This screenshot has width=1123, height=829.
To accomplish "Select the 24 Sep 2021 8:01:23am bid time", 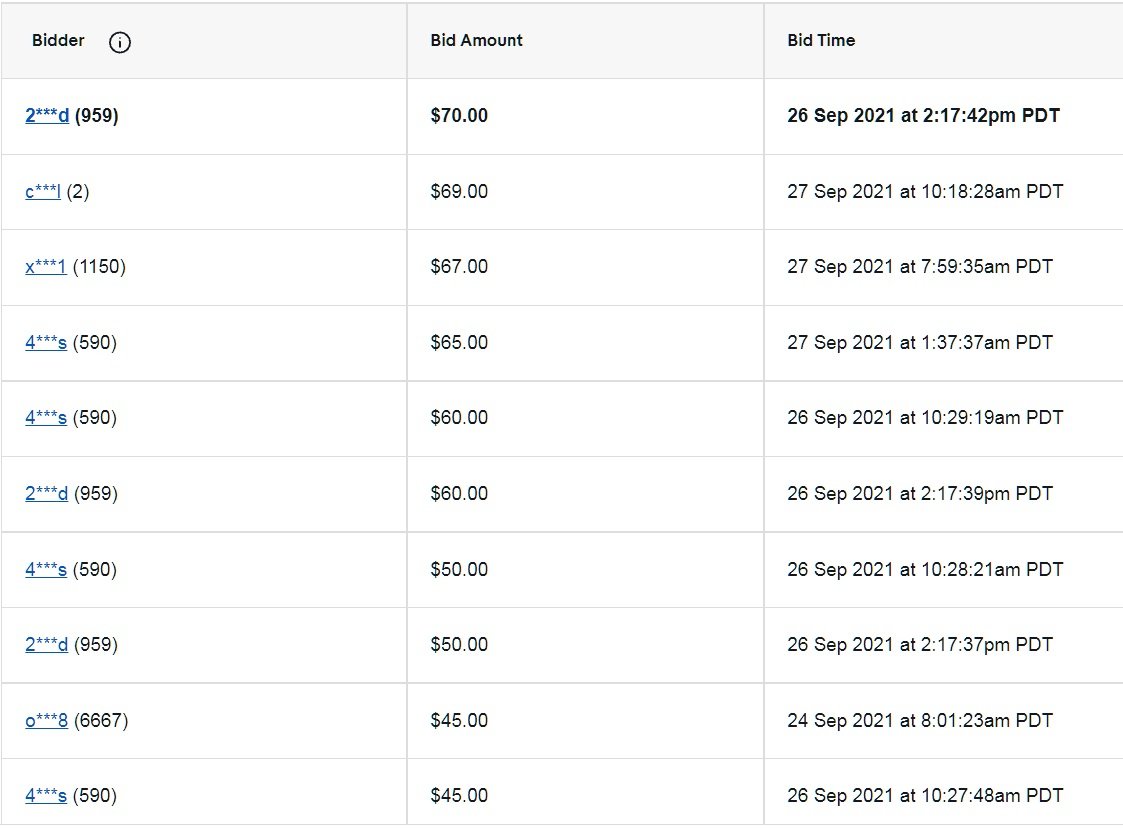I will pos(920,721).
